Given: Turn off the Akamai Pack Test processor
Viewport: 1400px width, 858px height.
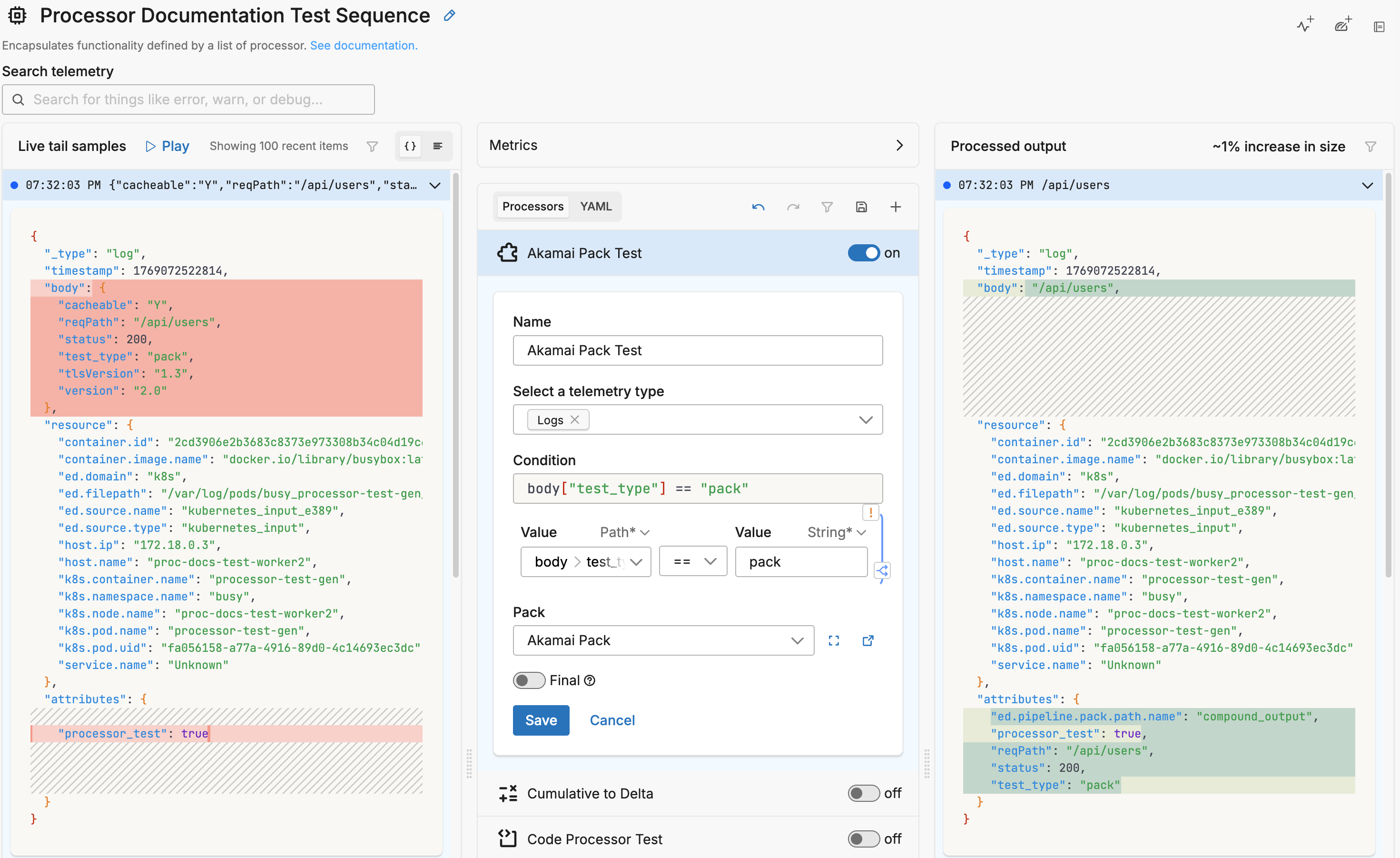Looking at the screenshot, I should pos(863,253).
